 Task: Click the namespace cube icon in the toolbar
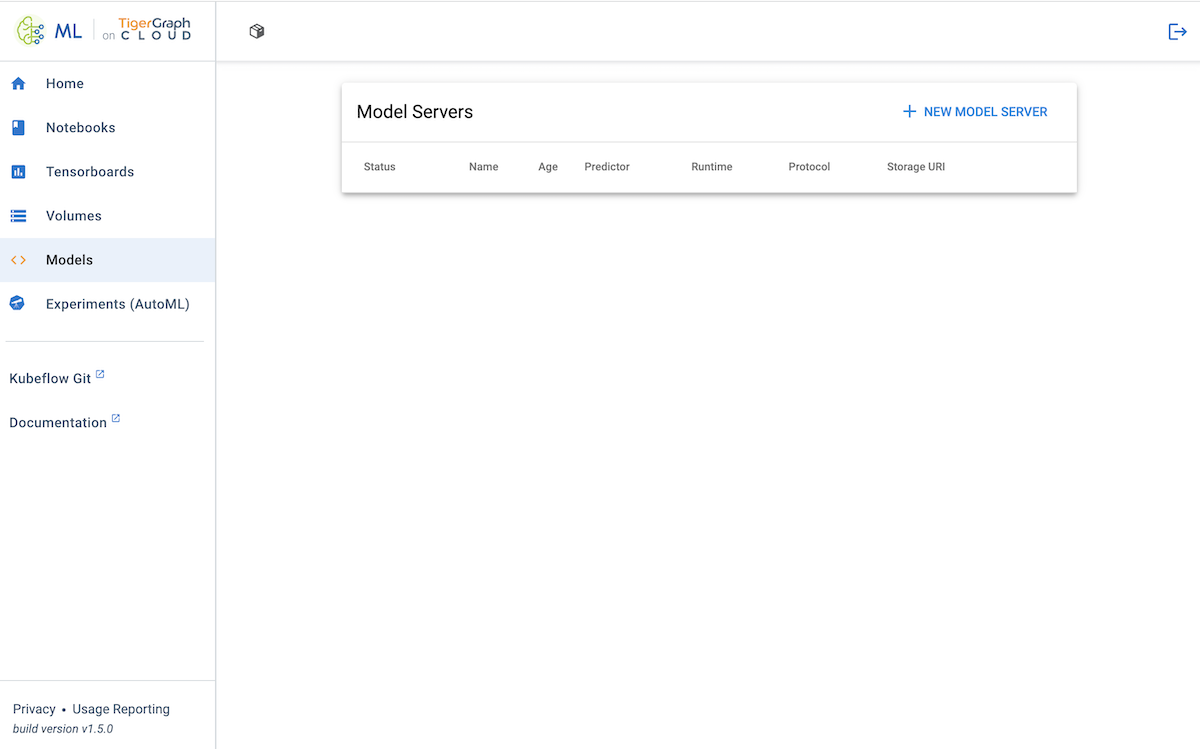pos(256,31)
